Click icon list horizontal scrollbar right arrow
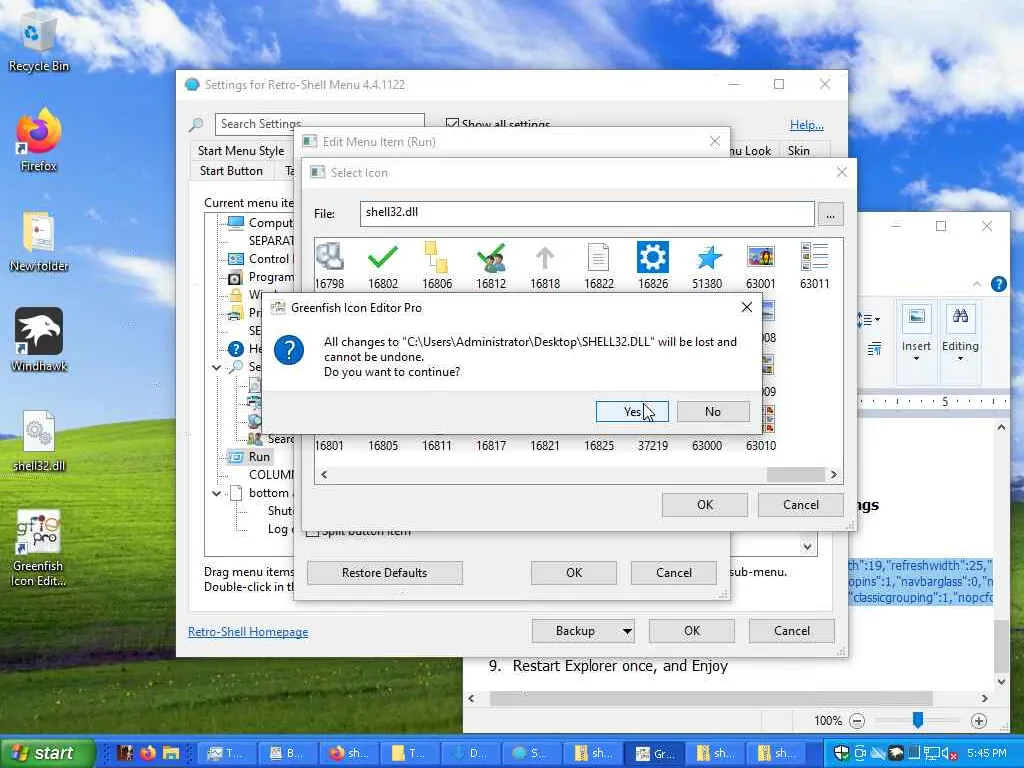 pos(833,475)
